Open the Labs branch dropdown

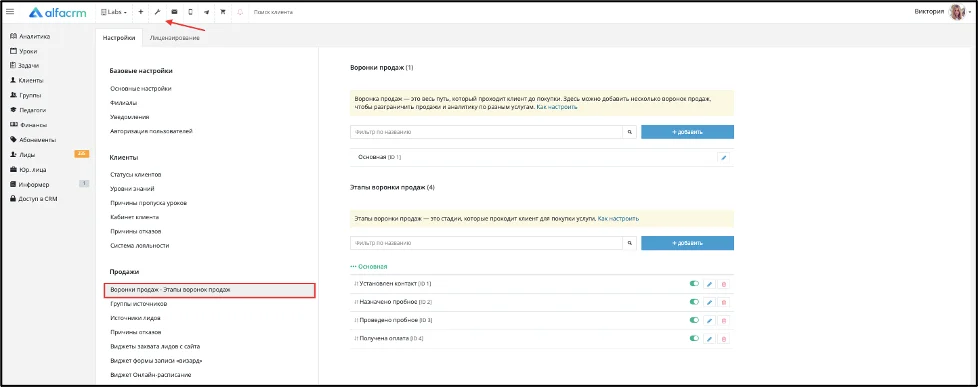(114, 12)
